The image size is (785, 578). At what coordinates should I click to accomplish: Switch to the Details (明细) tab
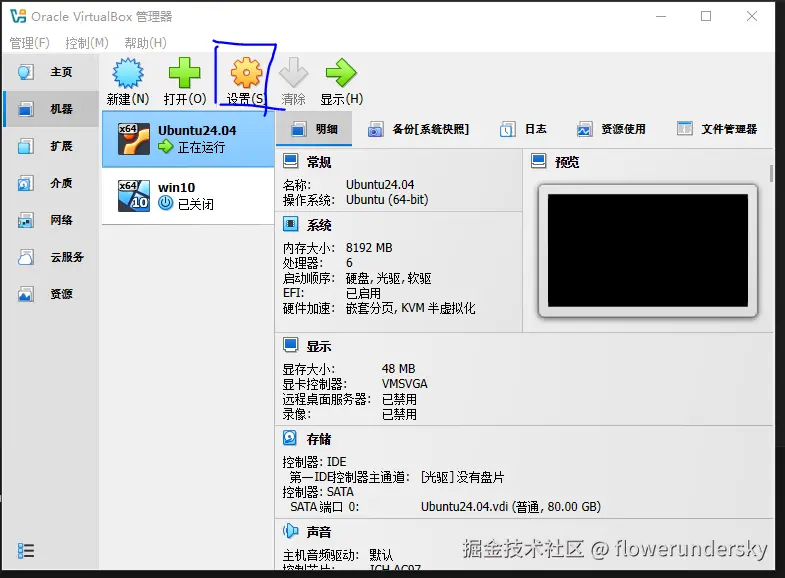point(314,129)
